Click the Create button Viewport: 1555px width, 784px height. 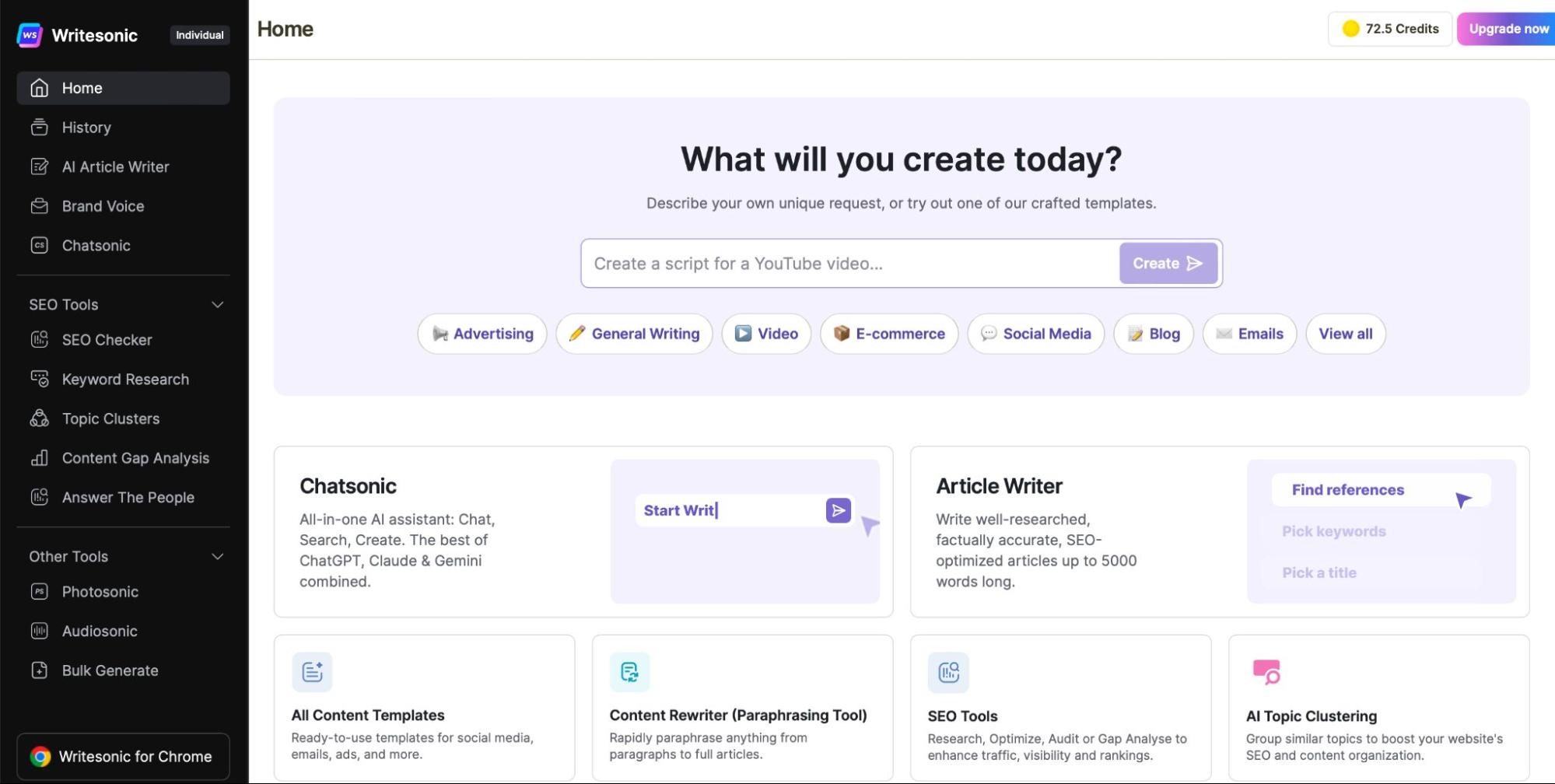[1168, 264]
